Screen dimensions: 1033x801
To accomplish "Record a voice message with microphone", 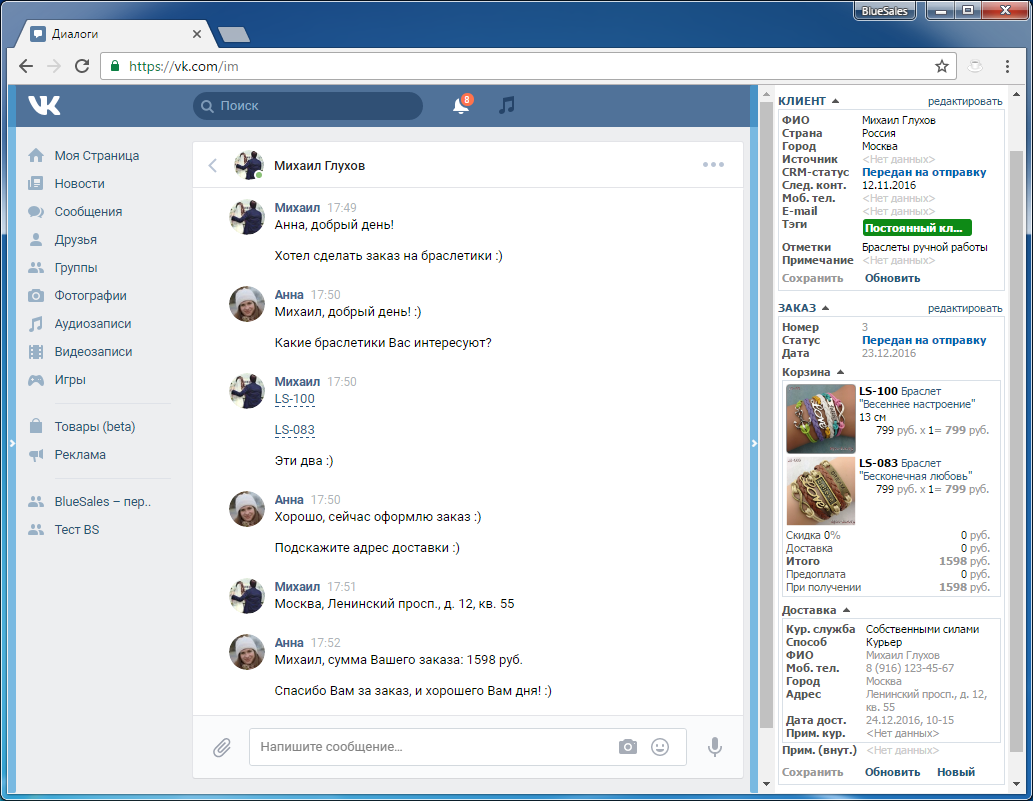I will click(x=715, y=747).
